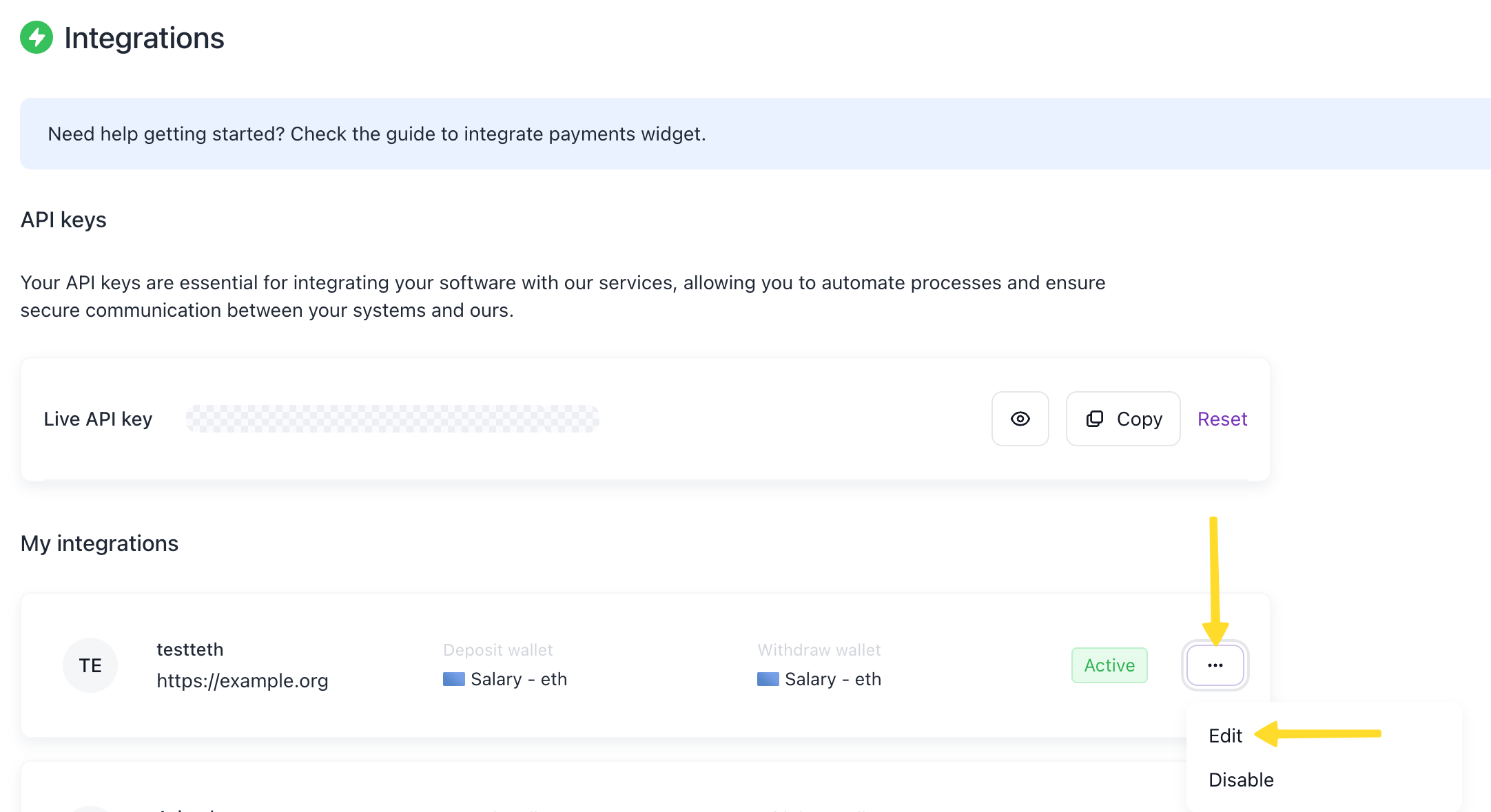Click the testteth integration name
This screenshot has width=1491, height=812.
coord(189,649)
